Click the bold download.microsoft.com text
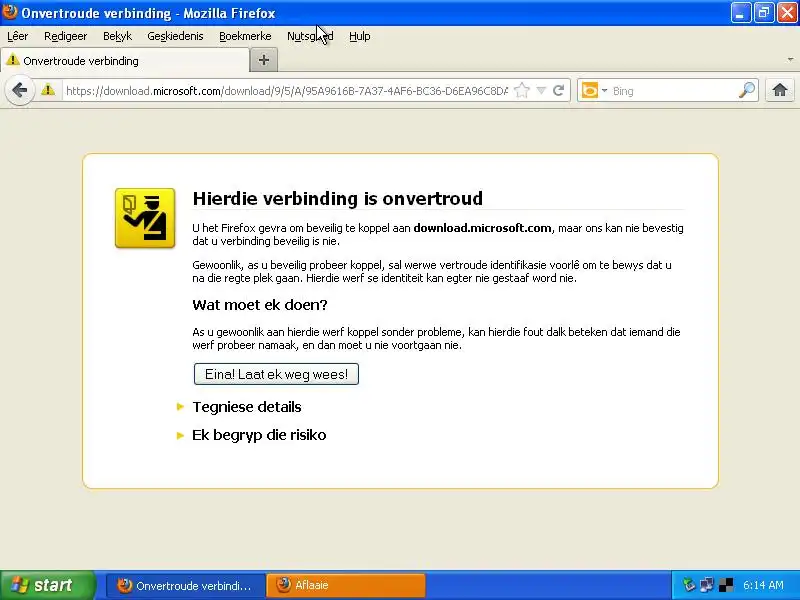Viewport: 800px width, 600px height. [x=482, y=228]
